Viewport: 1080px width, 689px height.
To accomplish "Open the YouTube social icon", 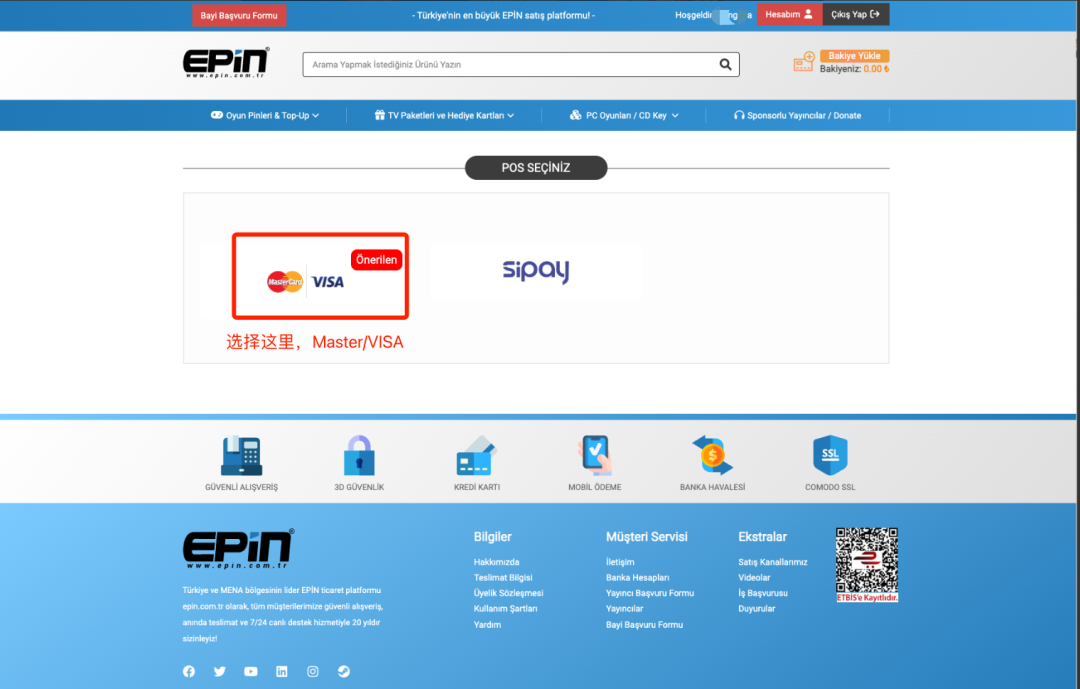I will 251,671.
